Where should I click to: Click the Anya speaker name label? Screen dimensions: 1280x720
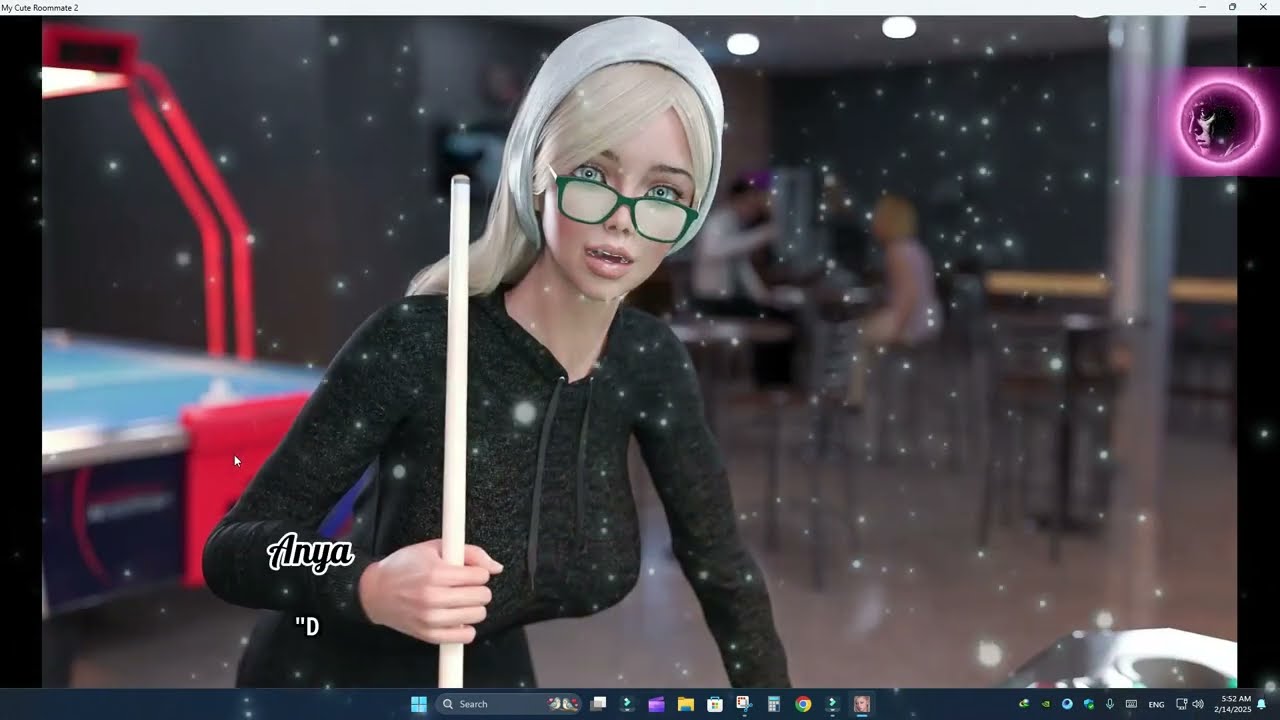click(310, 553)
